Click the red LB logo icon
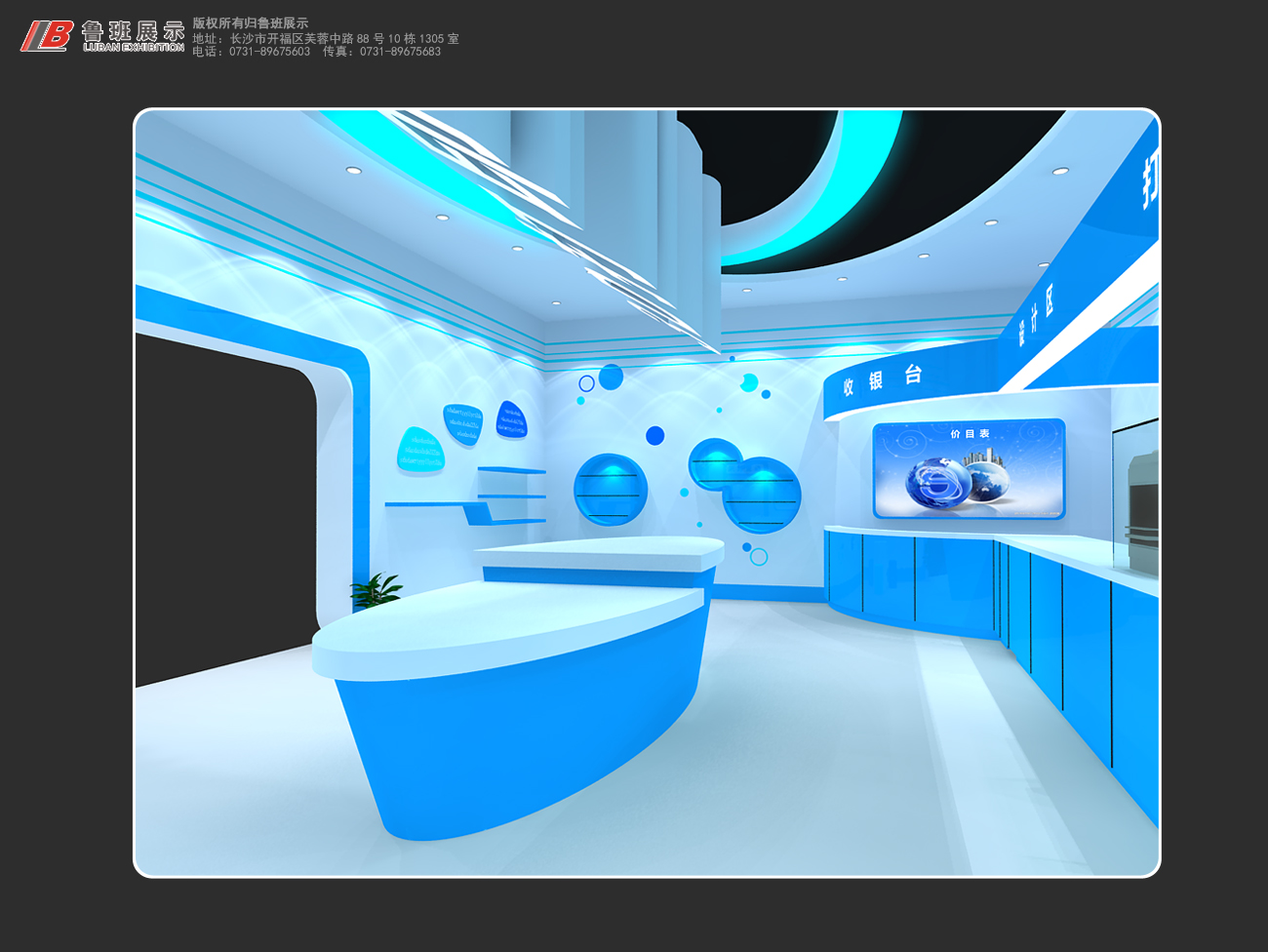1268x952 pixels. pyautogui.click(x=47, y=36)
